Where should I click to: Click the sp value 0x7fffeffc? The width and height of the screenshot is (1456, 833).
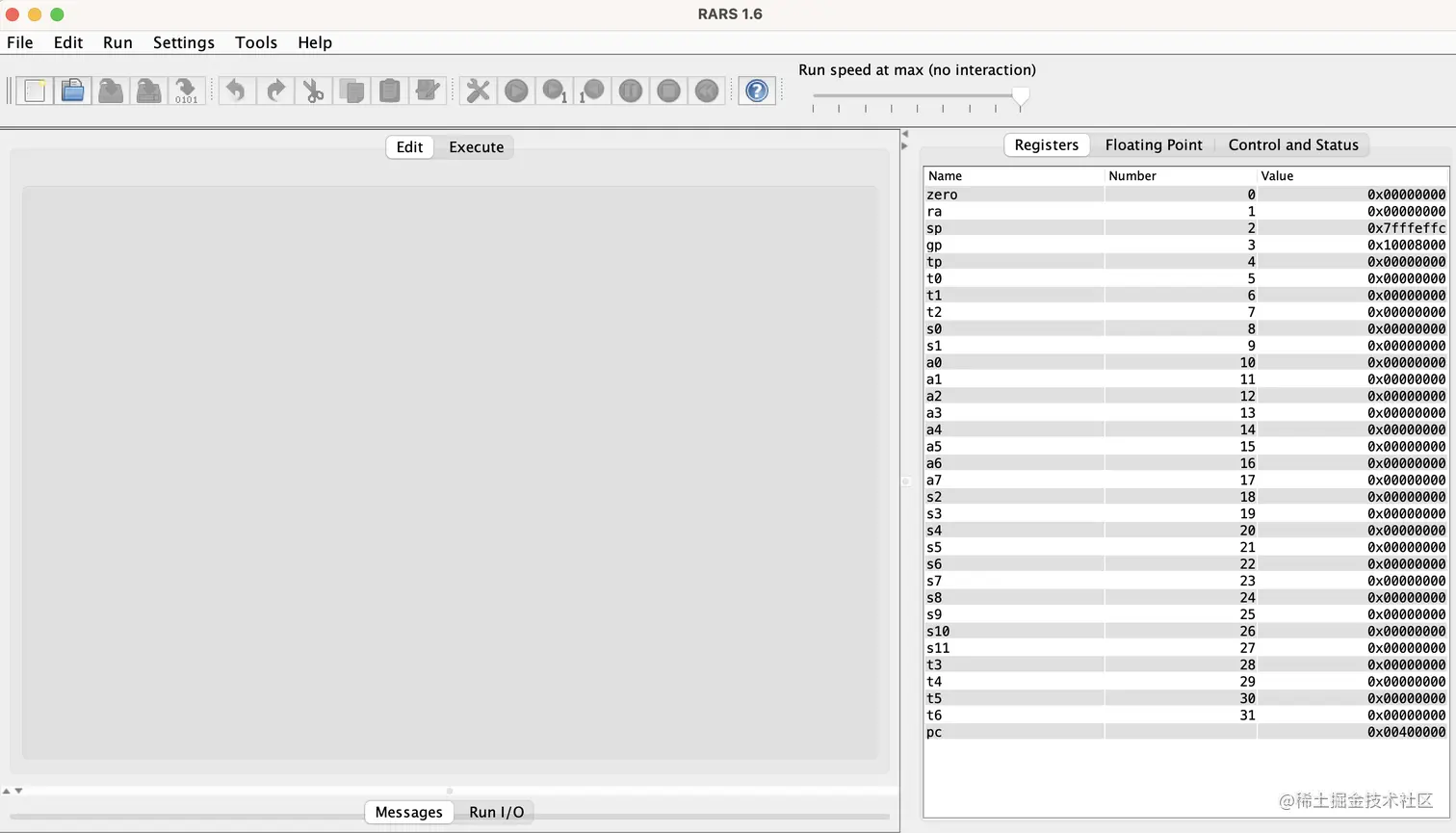coord(1406,228)
